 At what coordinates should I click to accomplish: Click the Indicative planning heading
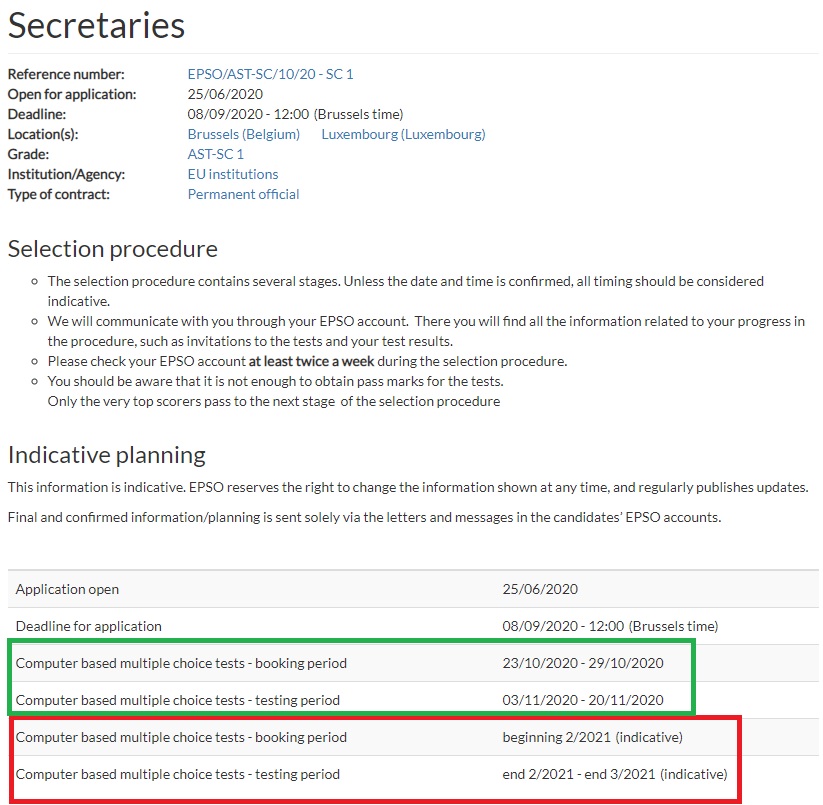click(106, 455)
